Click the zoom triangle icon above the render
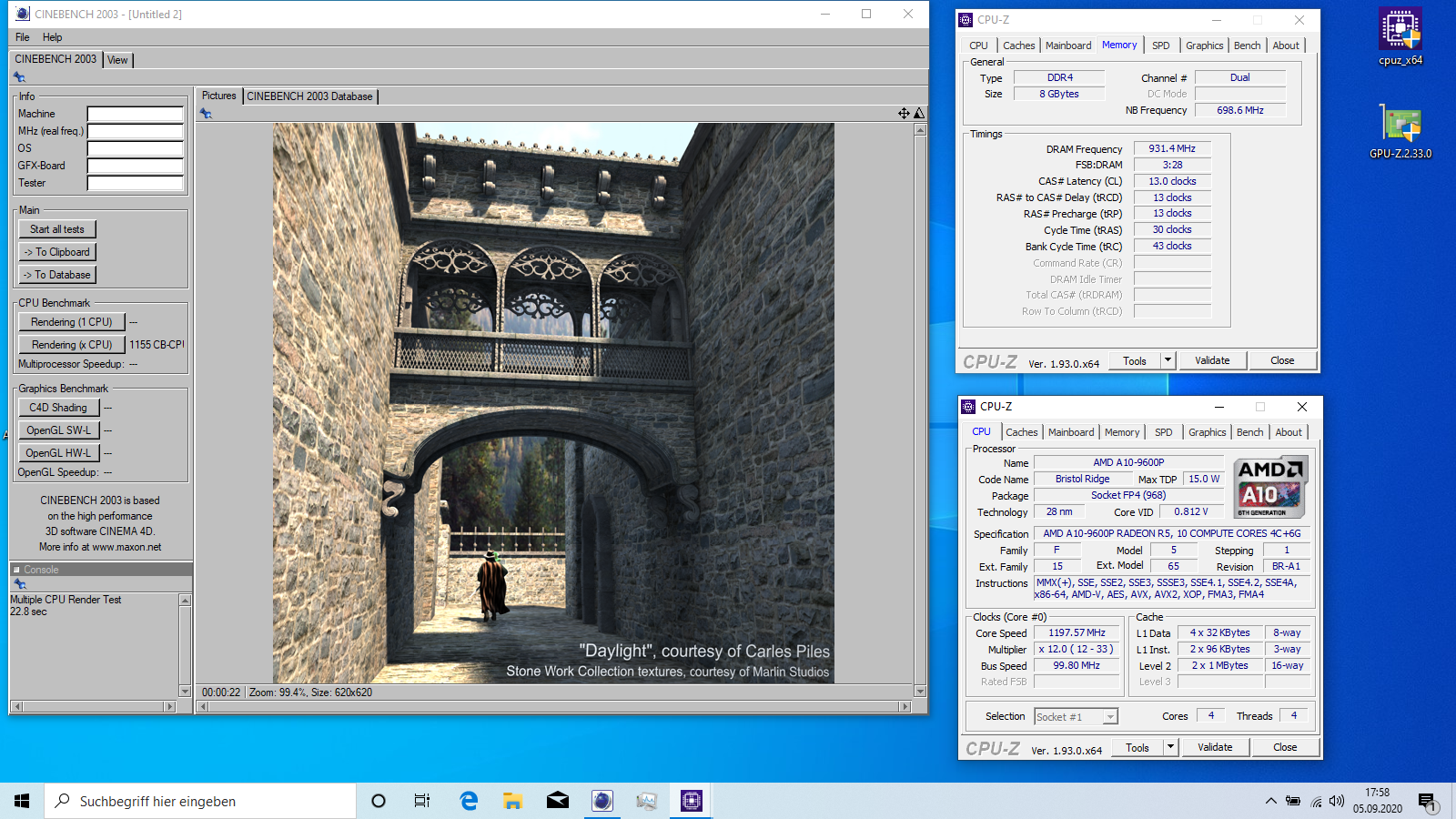The width and height of the screenshot is (1456, 819). pos(918,114)
